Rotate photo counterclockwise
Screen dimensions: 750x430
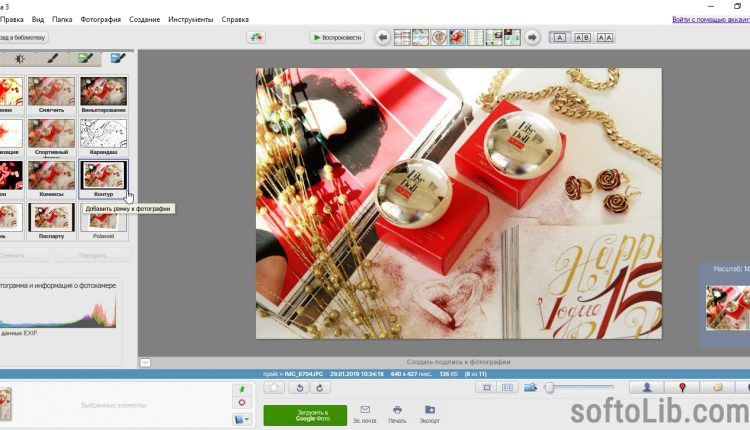299,387
